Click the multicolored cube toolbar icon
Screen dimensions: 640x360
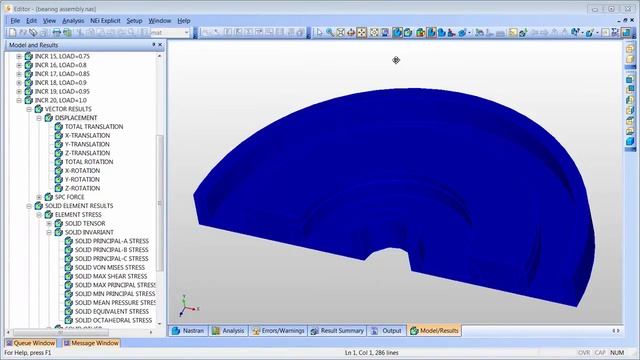coord(420,33)
